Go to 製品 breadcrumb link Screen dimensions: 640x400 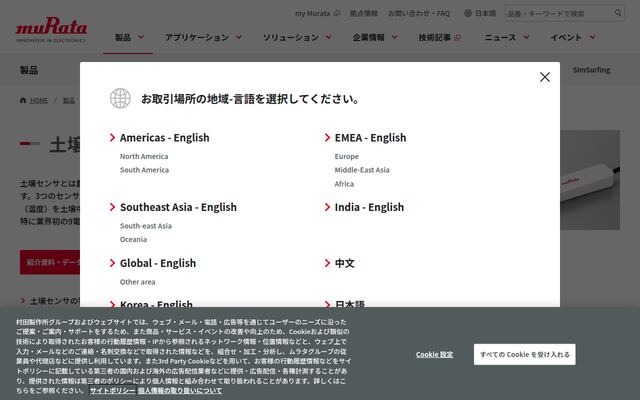click(69, 100)
